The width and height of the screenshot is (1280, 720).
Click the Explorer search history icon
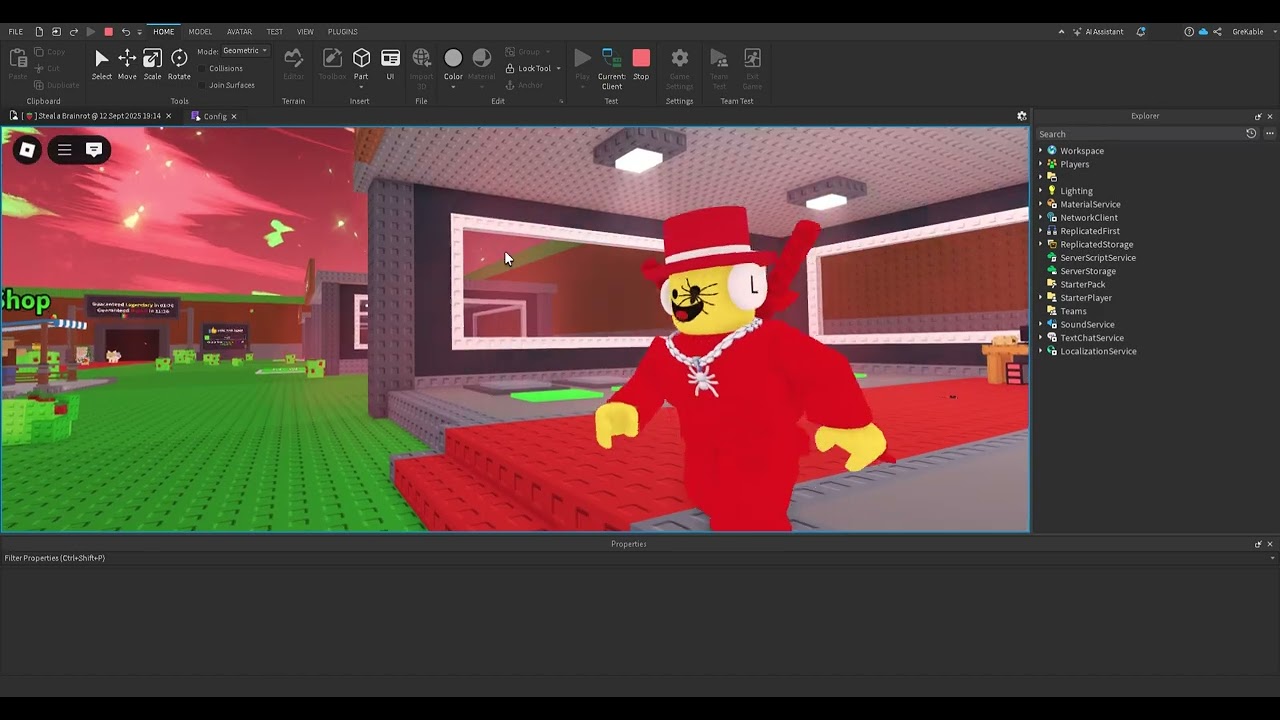point(1251,133)
